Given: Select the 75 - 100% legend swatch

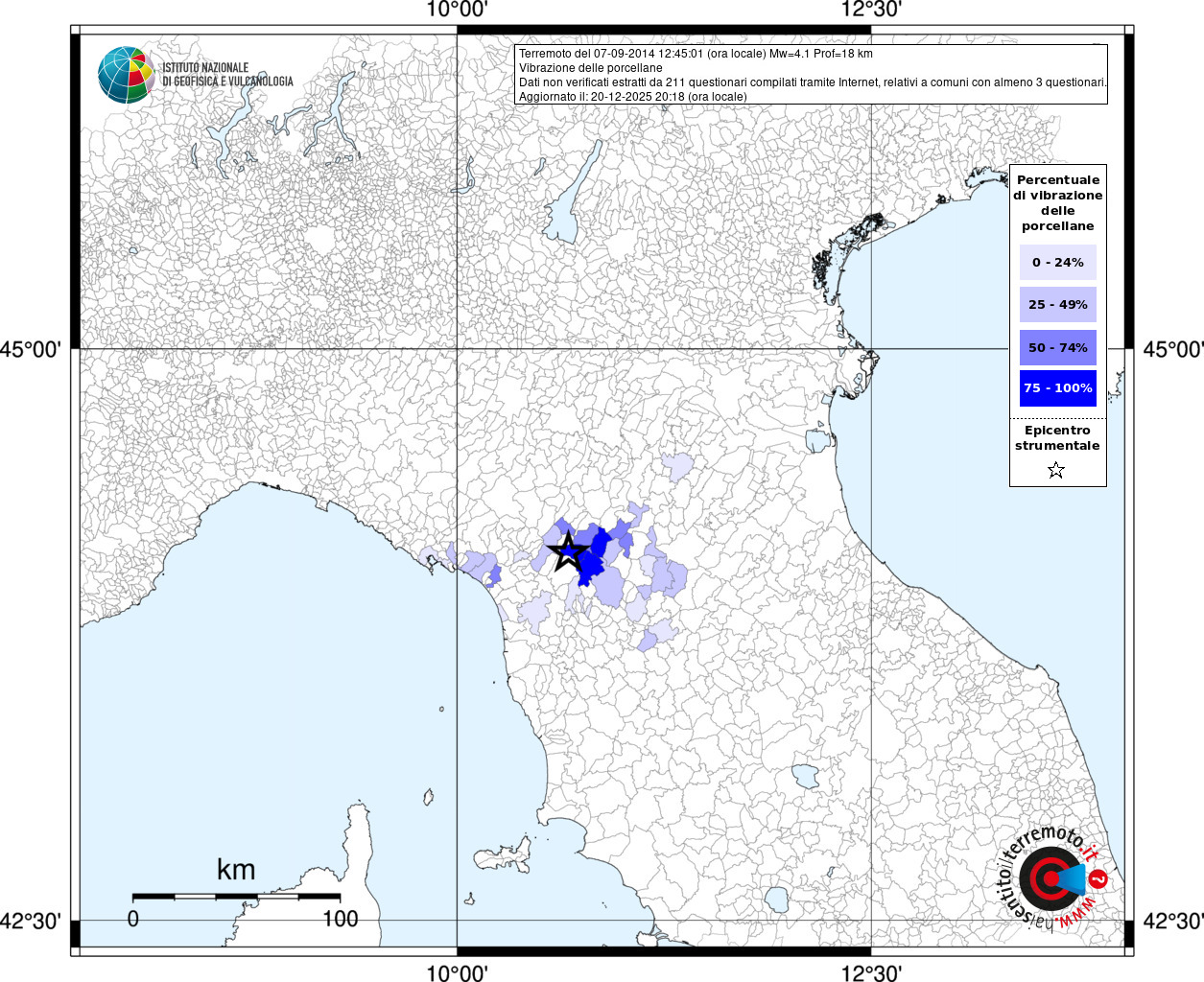Looking at the screenshot, I should click(x=1057, y=388).
